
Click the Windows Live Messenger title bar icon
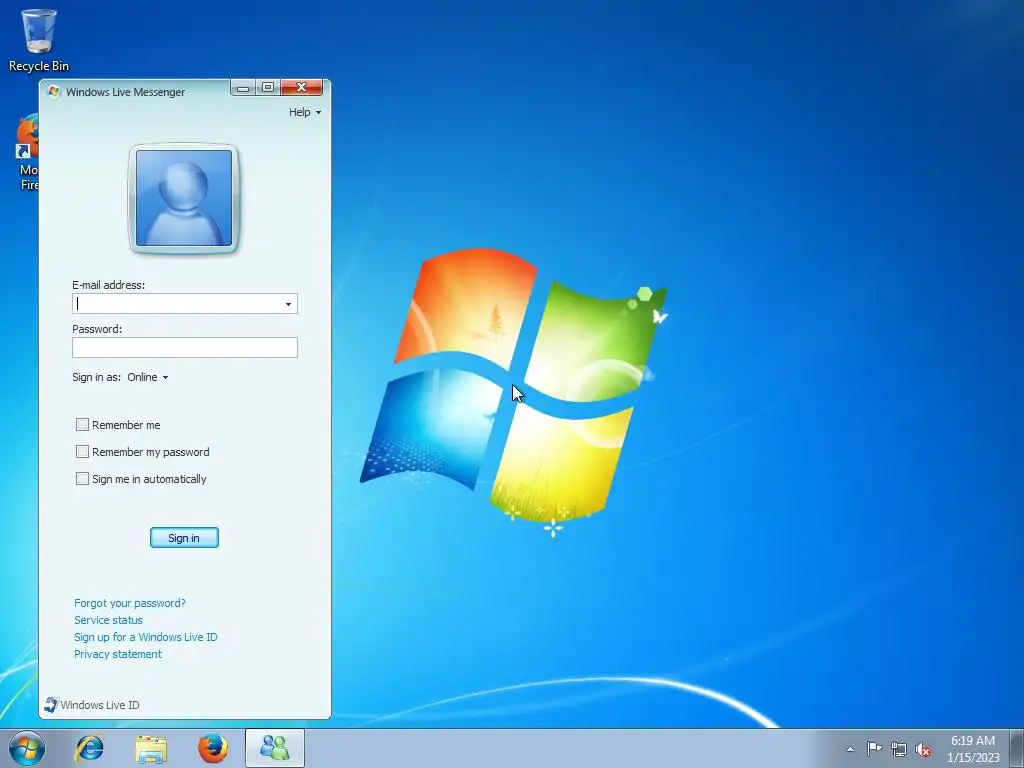[54, 92]
